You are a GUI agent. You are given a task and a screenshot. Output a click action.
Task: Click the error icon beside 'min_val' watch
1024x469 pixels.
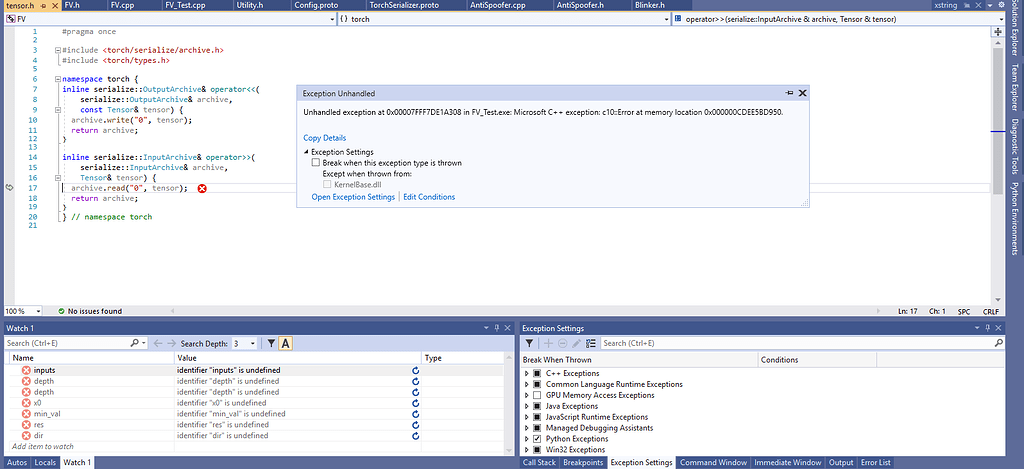coord(26,414)
